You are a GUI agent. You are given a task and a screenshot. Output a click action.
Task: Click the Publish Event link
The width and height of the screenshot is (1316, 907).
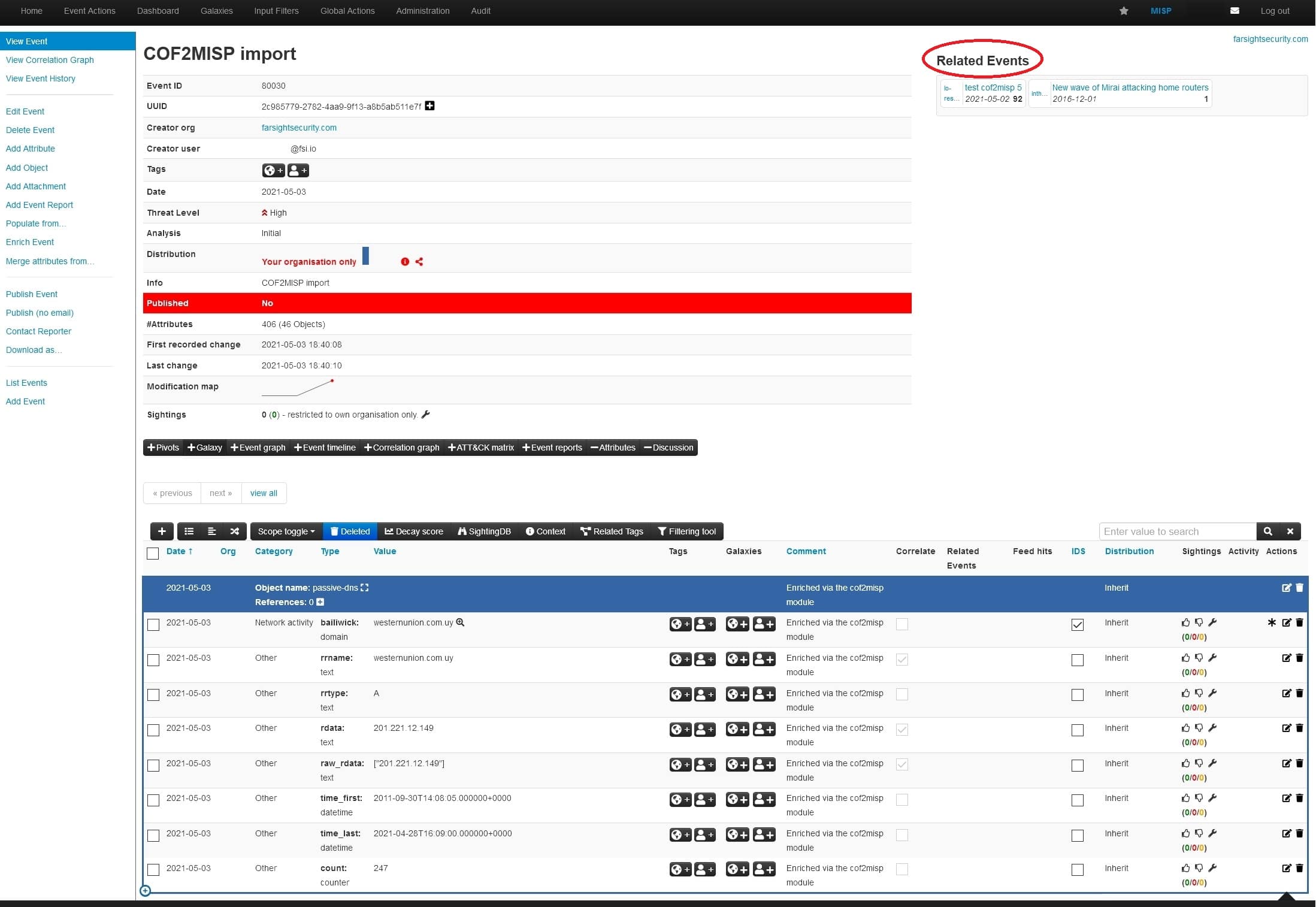(x=32, y=294)
